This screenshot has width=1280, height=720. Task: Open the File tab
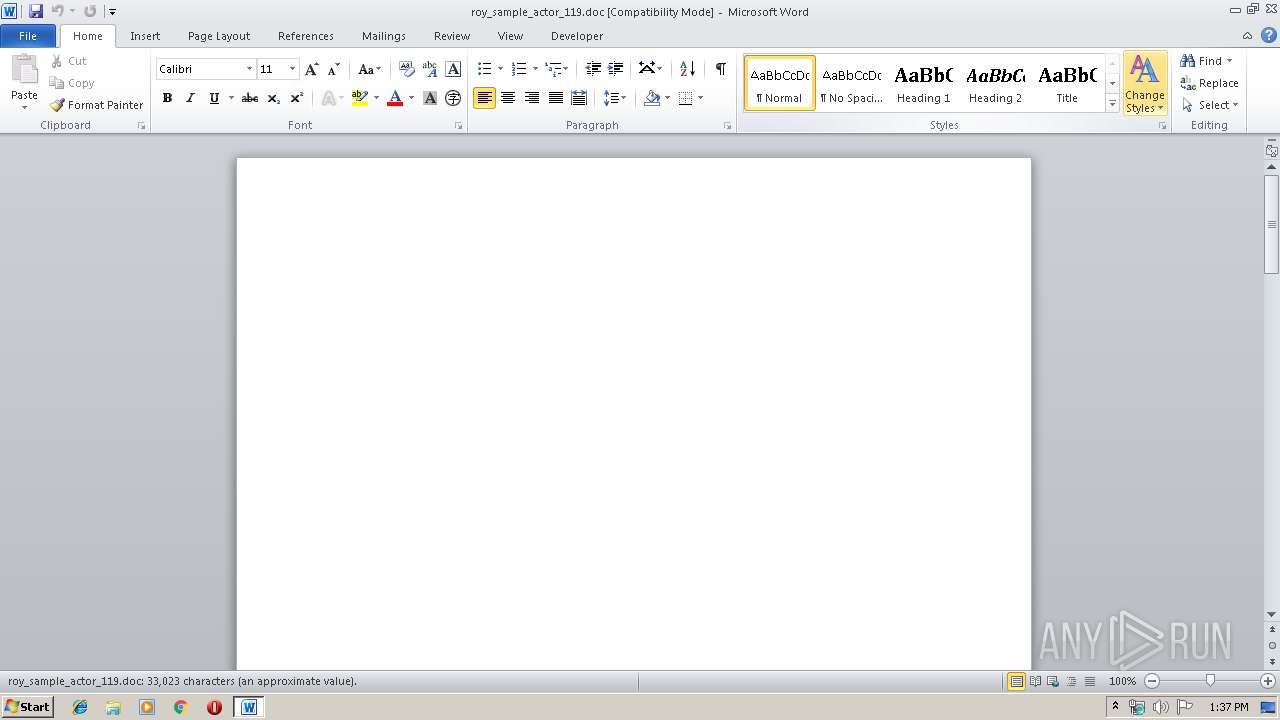(x=28, y=36)
